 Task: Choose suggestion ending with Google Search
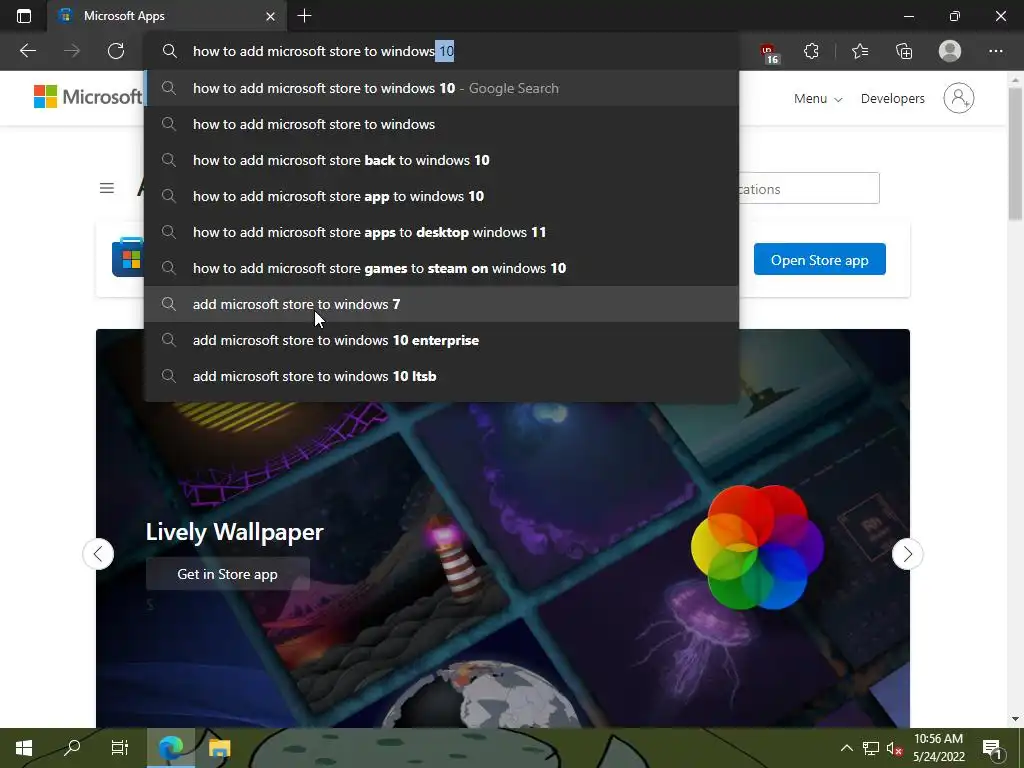tap(441, 88)
